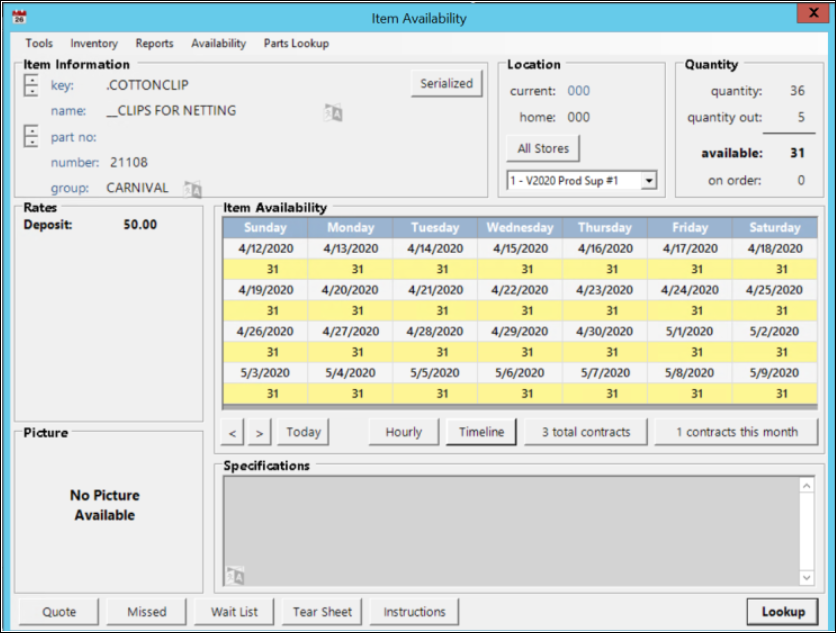836x633 pixels.
Task: Click the Tear Sheet button
Action: coord(323,612)
